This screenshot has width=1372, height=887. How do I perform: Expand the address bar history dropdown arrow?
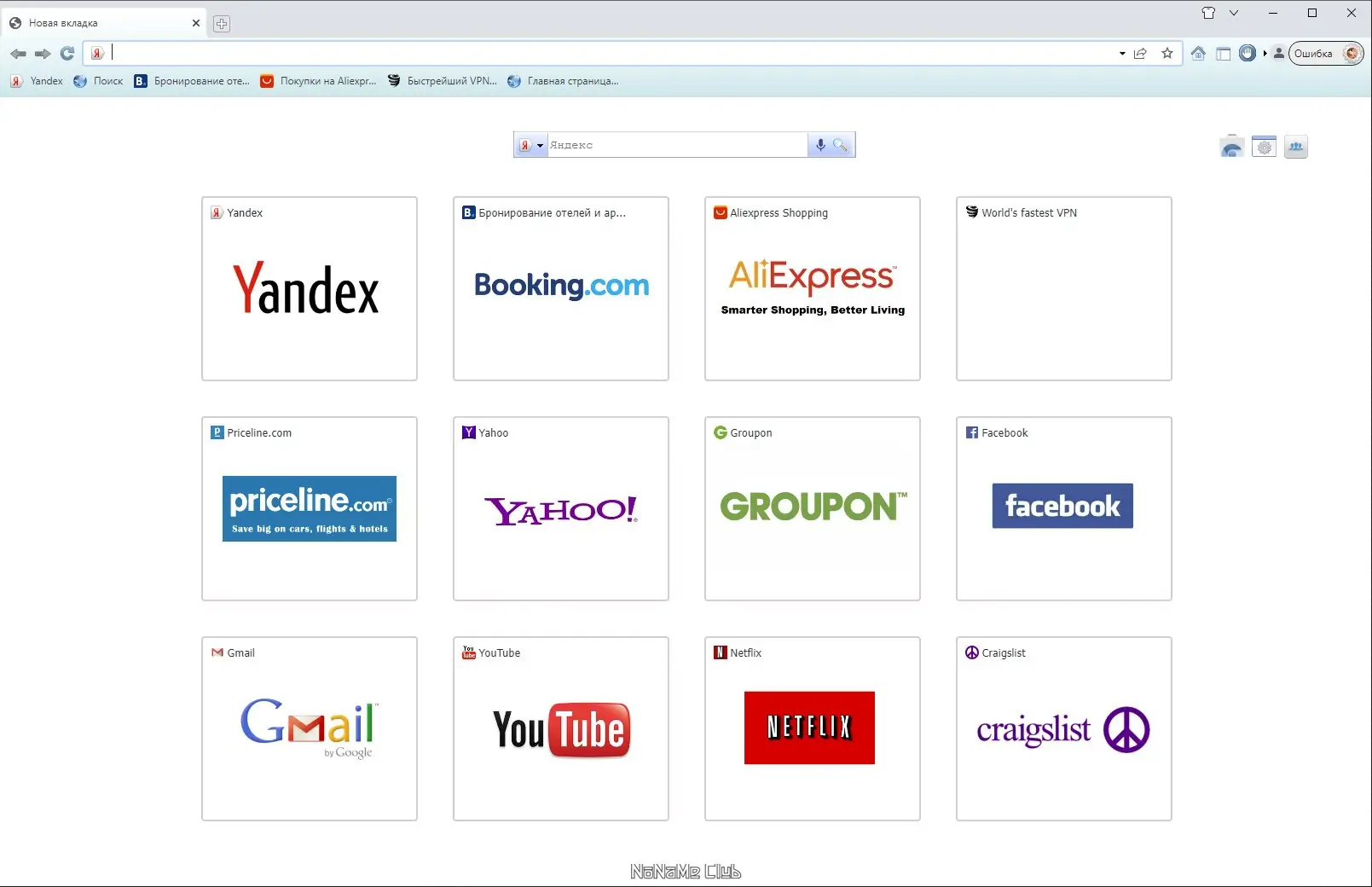[1122, 54]
